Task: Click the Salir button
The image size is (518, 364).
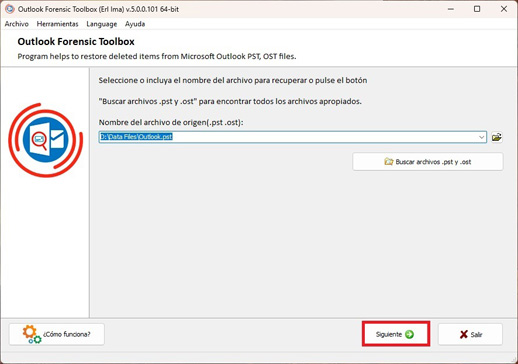Action: [x=470, y=334]
